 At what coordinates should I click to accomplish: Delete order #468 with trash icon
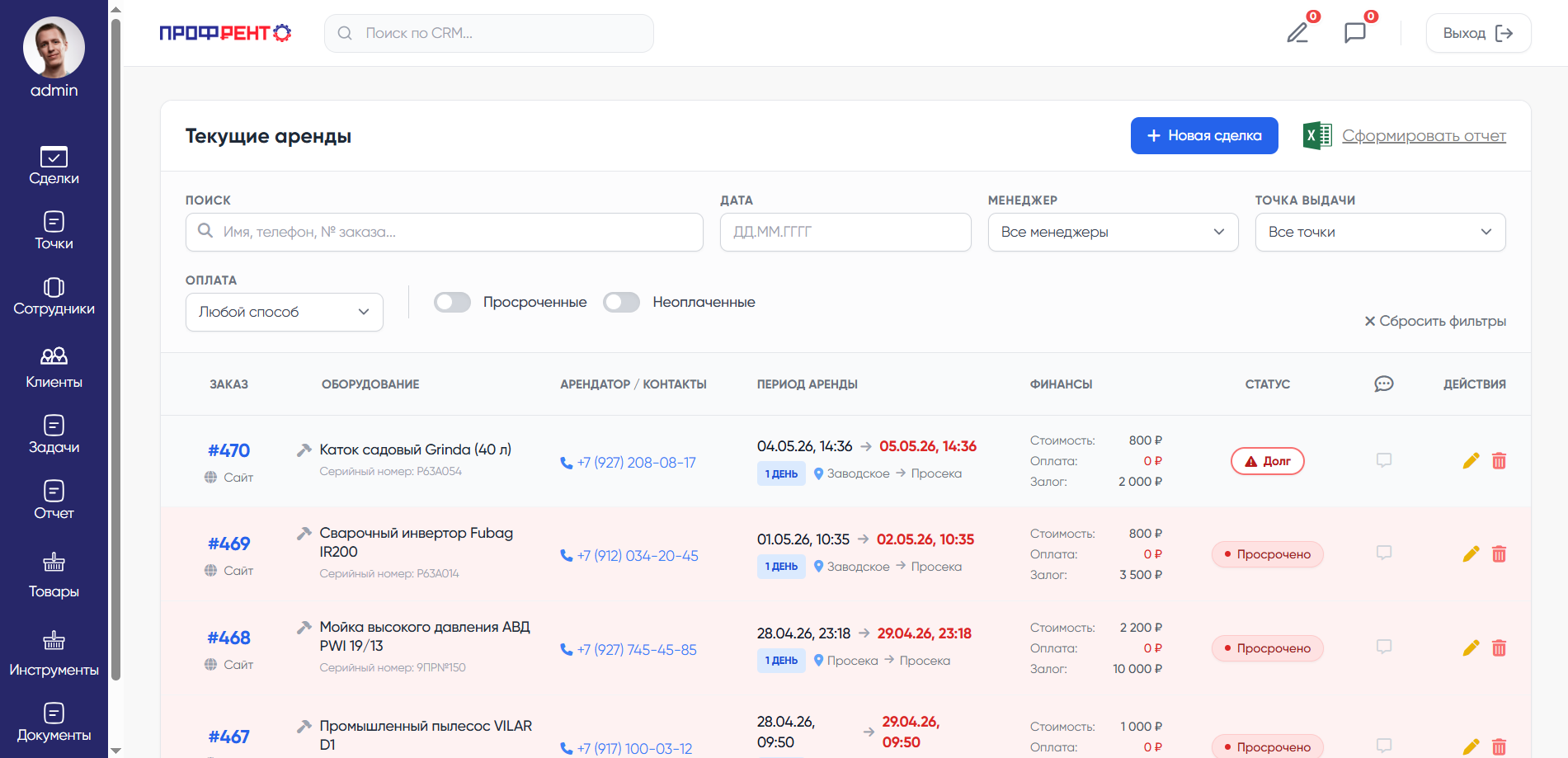pos(1499,648)
